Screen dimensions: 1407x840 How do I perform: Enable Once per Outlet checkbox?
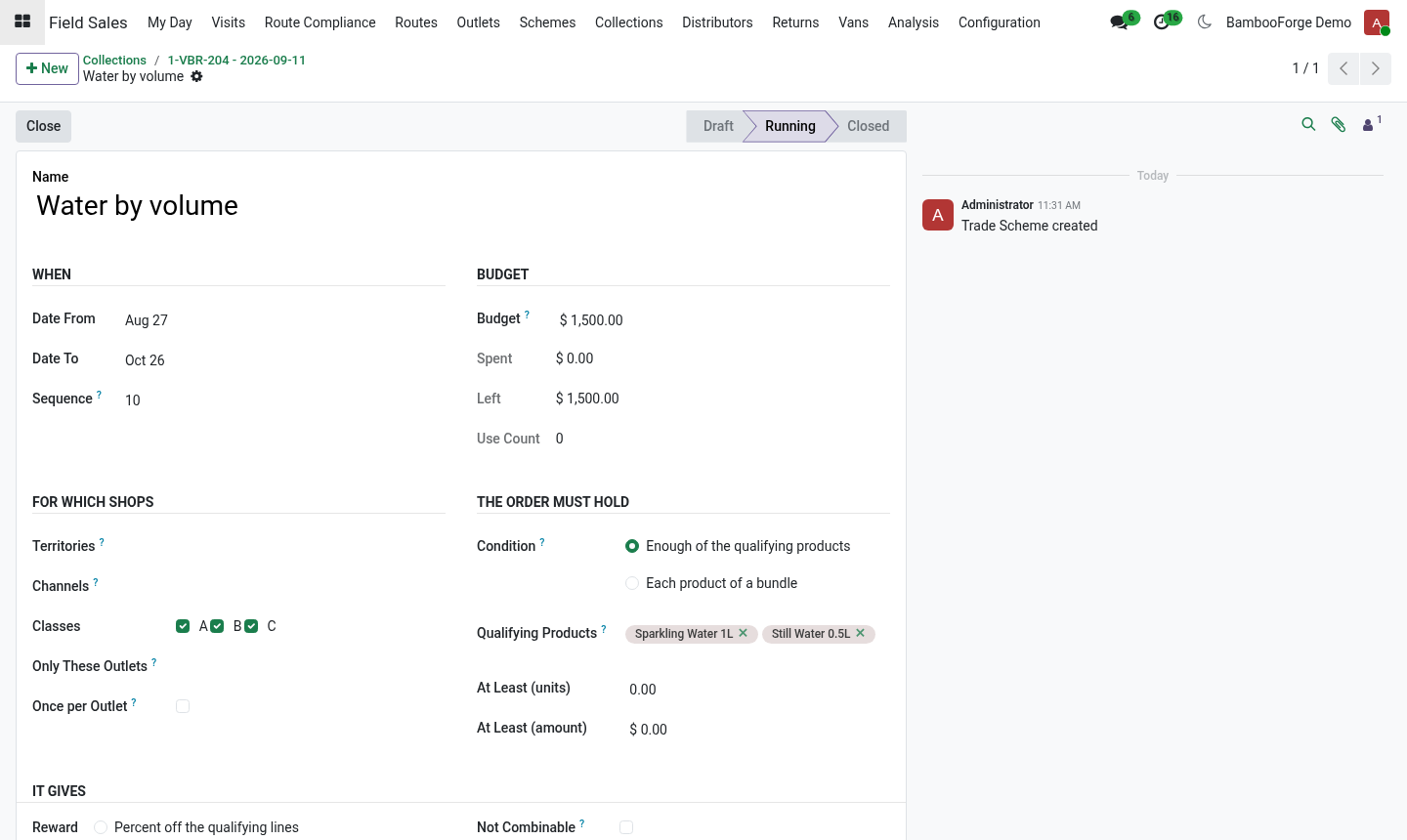pyautogui.click(x=183, y=706)
